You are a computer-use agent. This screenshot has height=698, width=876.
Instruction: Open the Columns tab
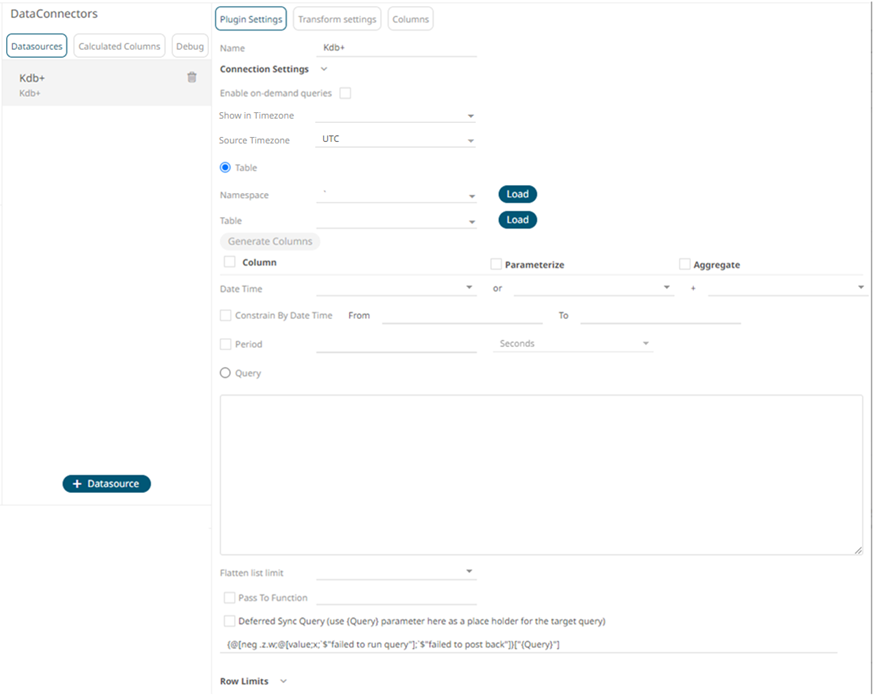click(410, 19)
